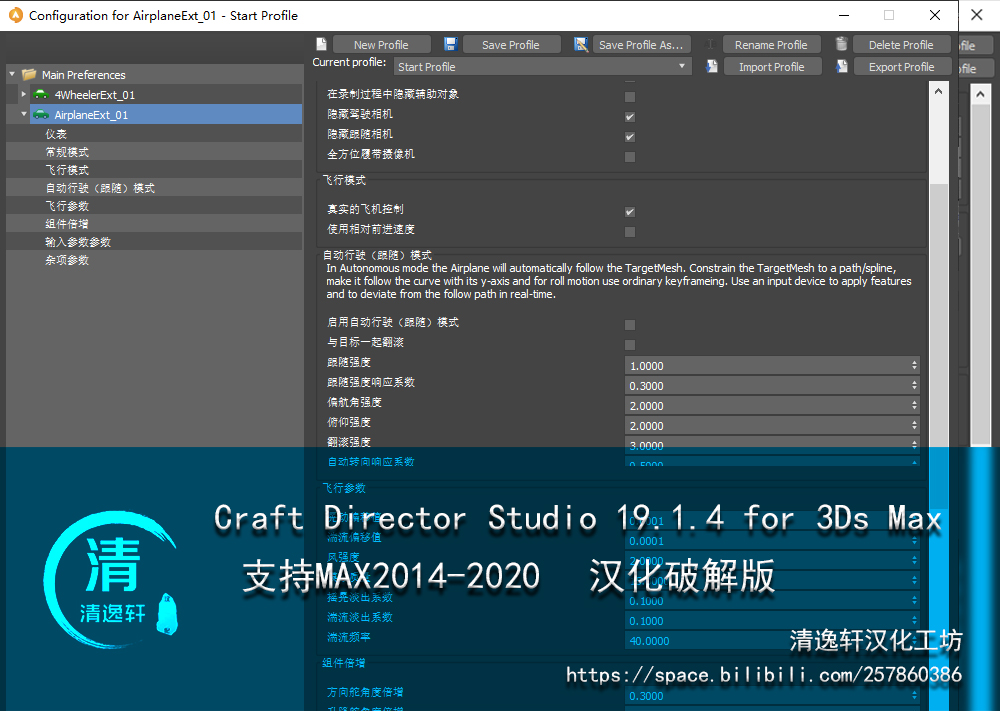Click the 跟随强度响应系数 spinner arrows
Screen dimensions: 1000x711
click(914, 386)
